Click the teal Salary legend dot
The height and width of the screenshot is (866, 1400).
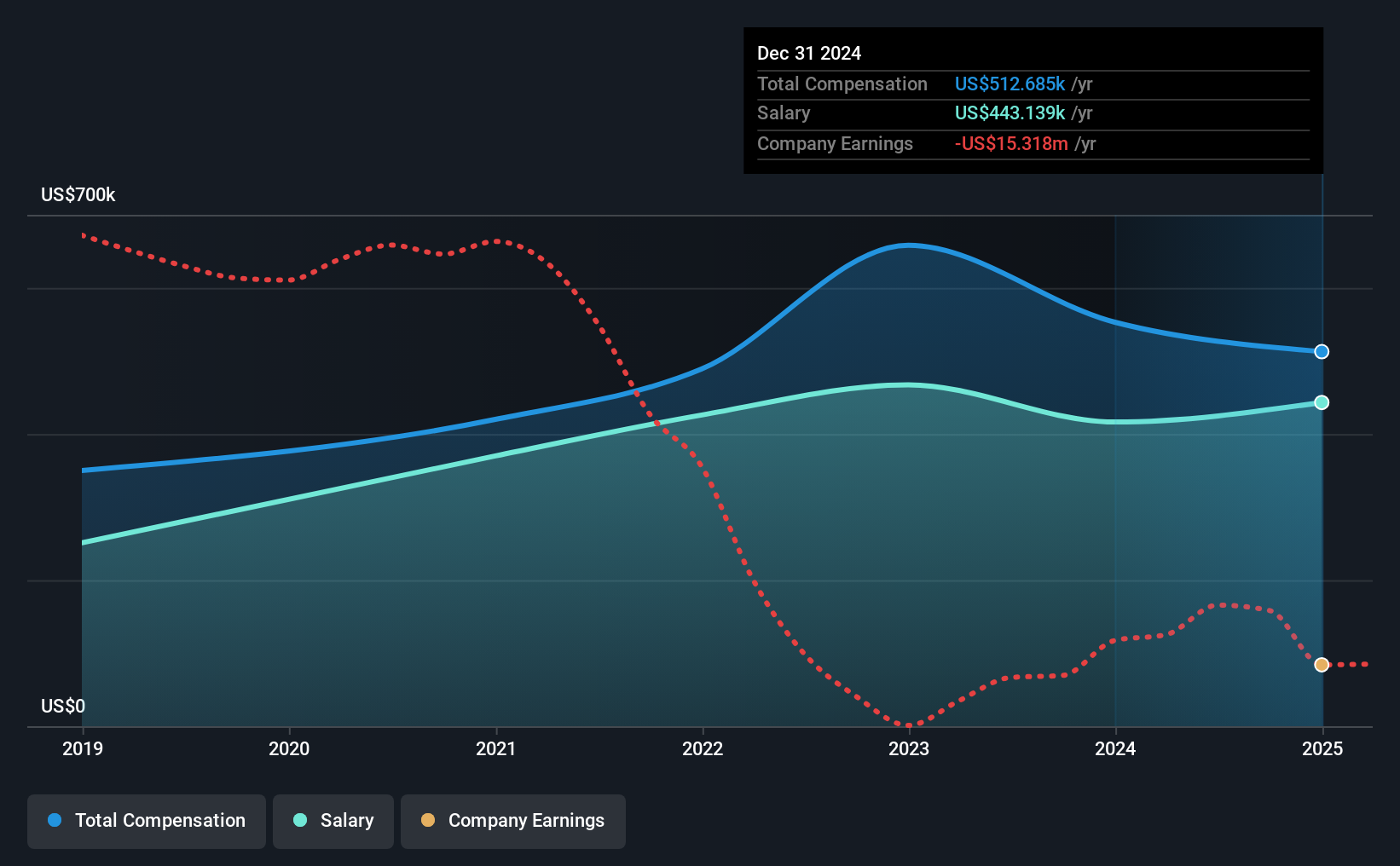coord(300,820)
